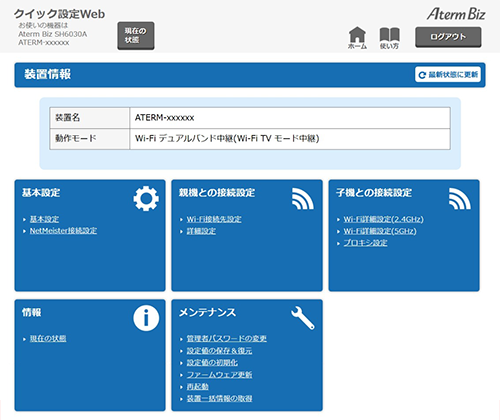Click the info icon in 情報 panel

(x=146, y=318)
